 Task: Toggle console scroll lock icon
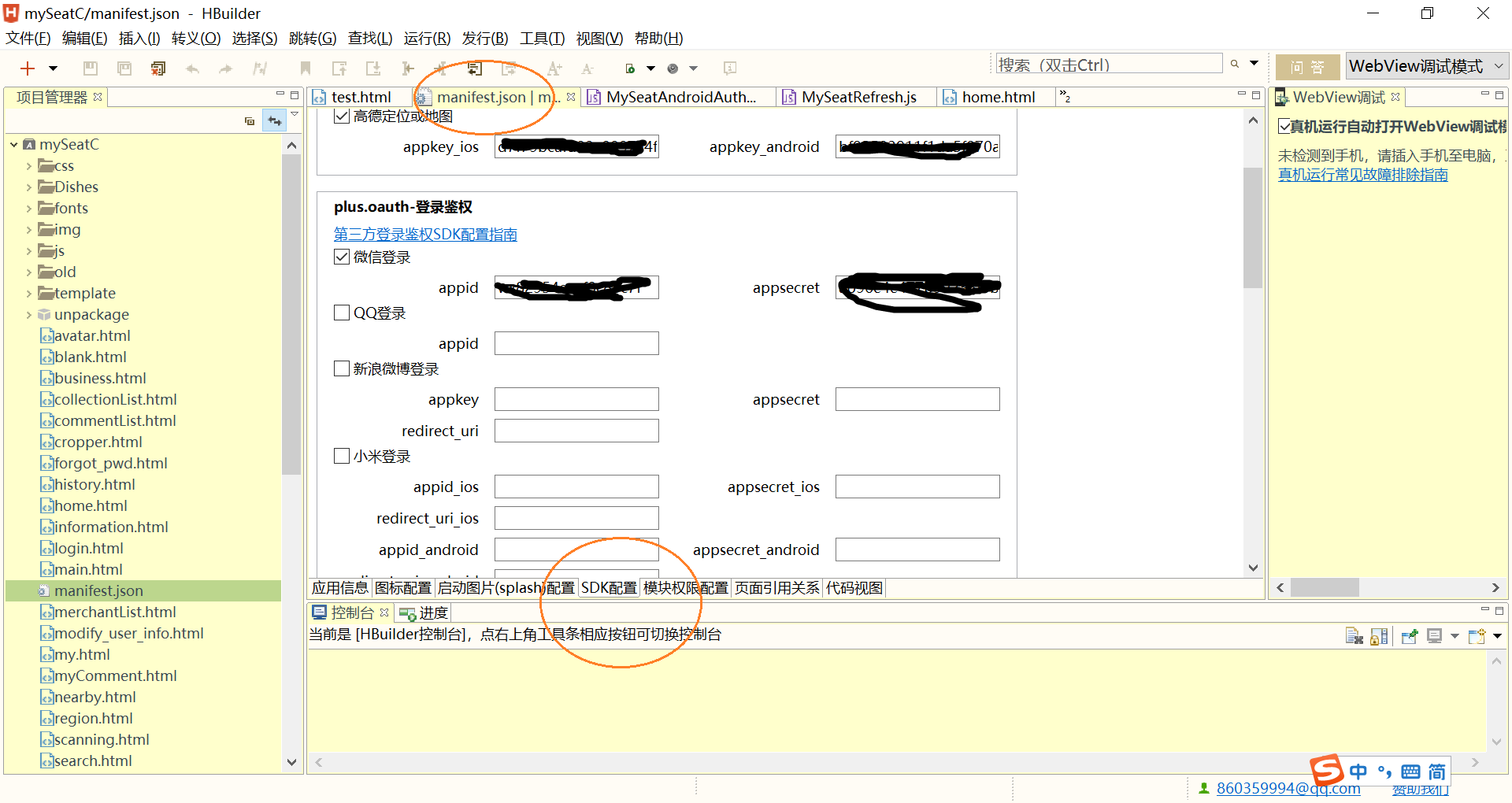[x=1379, y=636]
